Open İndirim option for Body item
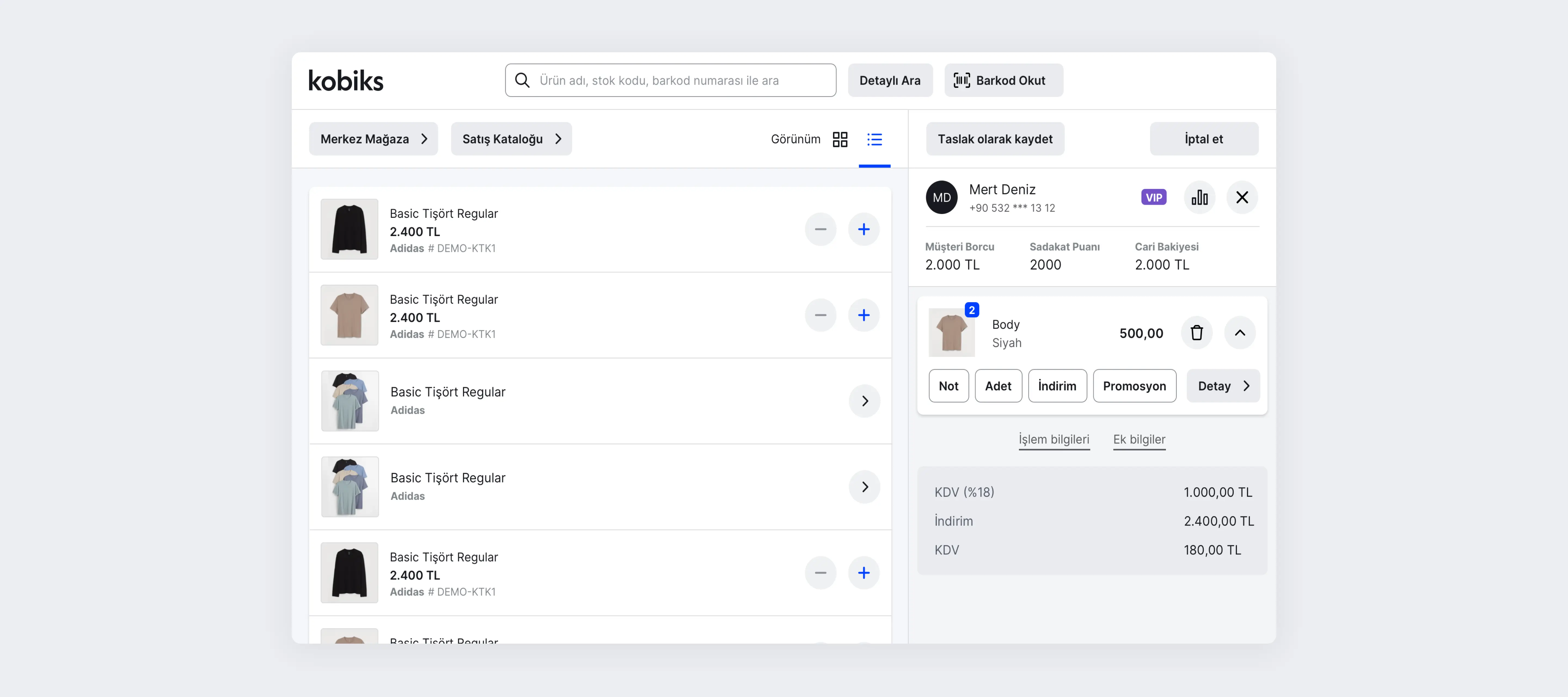 pos(1057,386)
